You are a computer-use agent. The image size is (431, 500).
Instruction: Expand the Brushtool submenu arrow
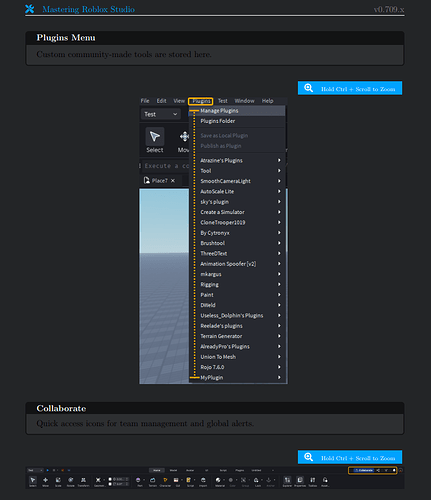pyautogui.click(x=279, y=243)
